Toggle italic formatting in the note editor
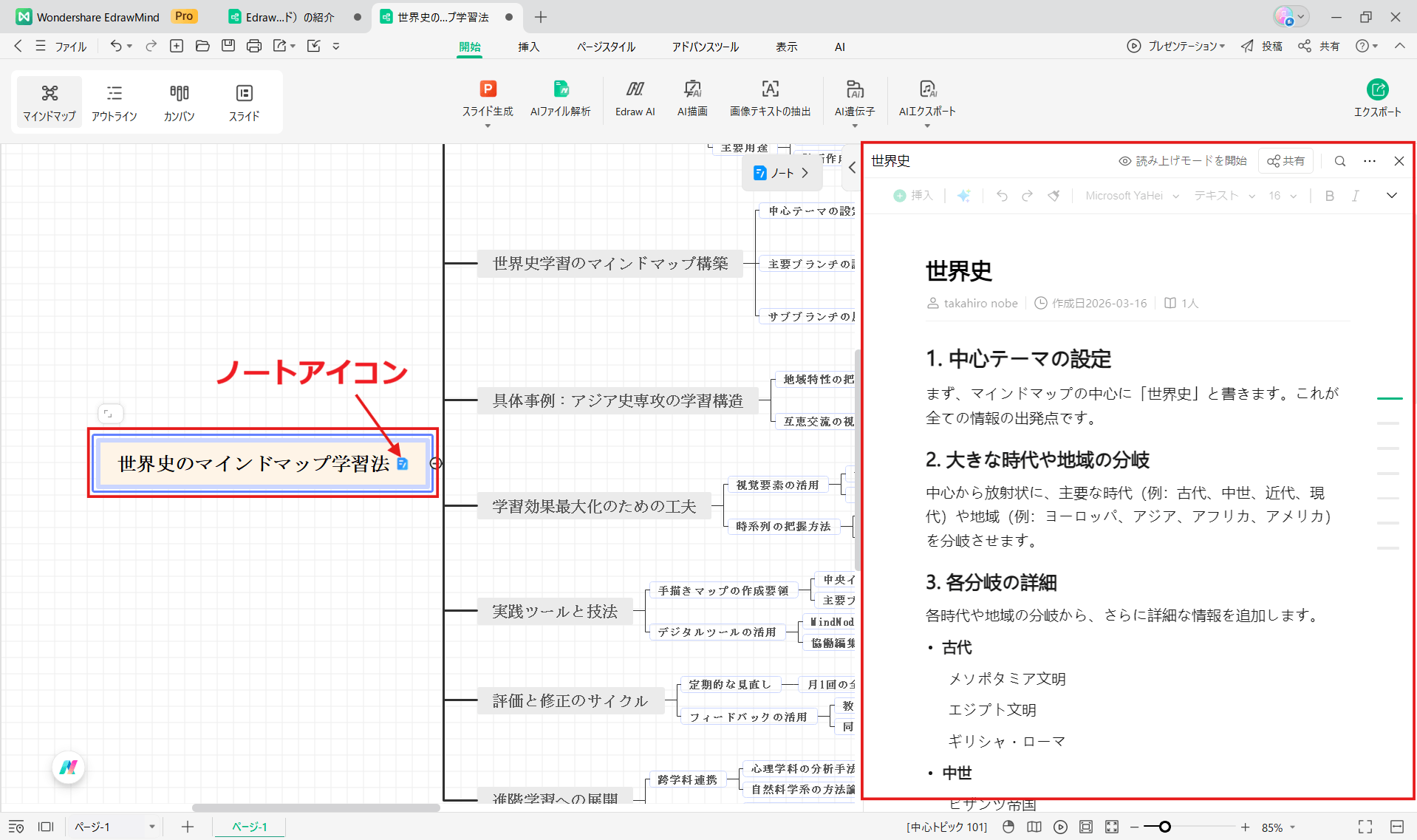The width and height of the screenshot is (1417, 840). click(x=1356, y=195)
